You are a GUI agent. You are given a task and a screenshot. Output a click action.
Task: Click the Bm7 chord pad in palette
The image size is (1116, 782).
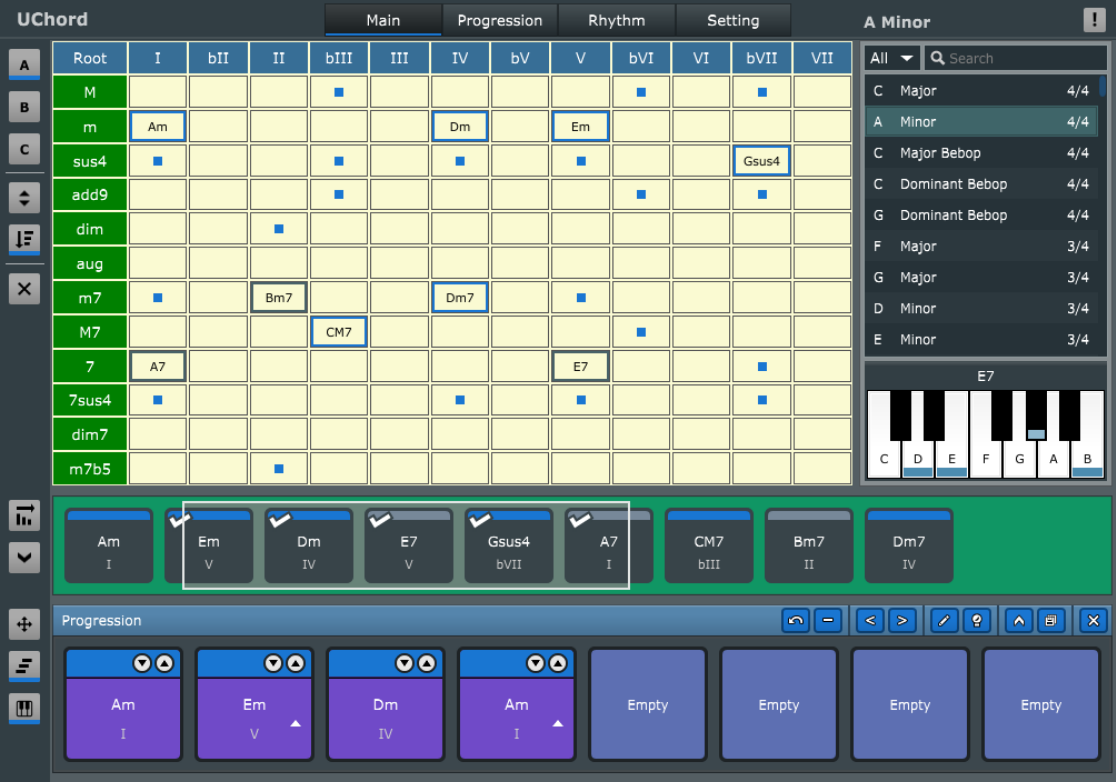click(809, 546)
